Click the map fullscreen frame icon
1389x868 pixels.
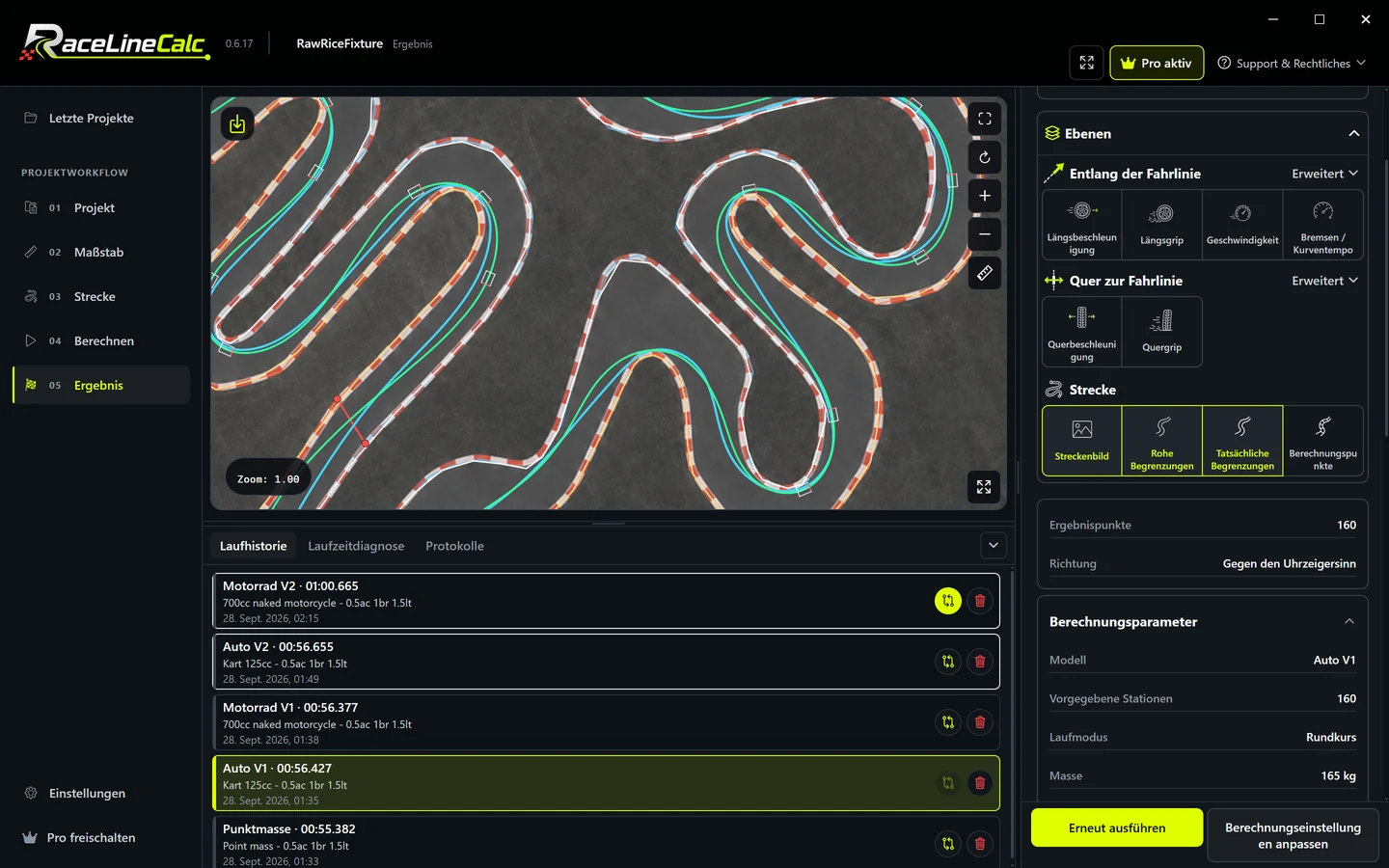pos(984,119)
